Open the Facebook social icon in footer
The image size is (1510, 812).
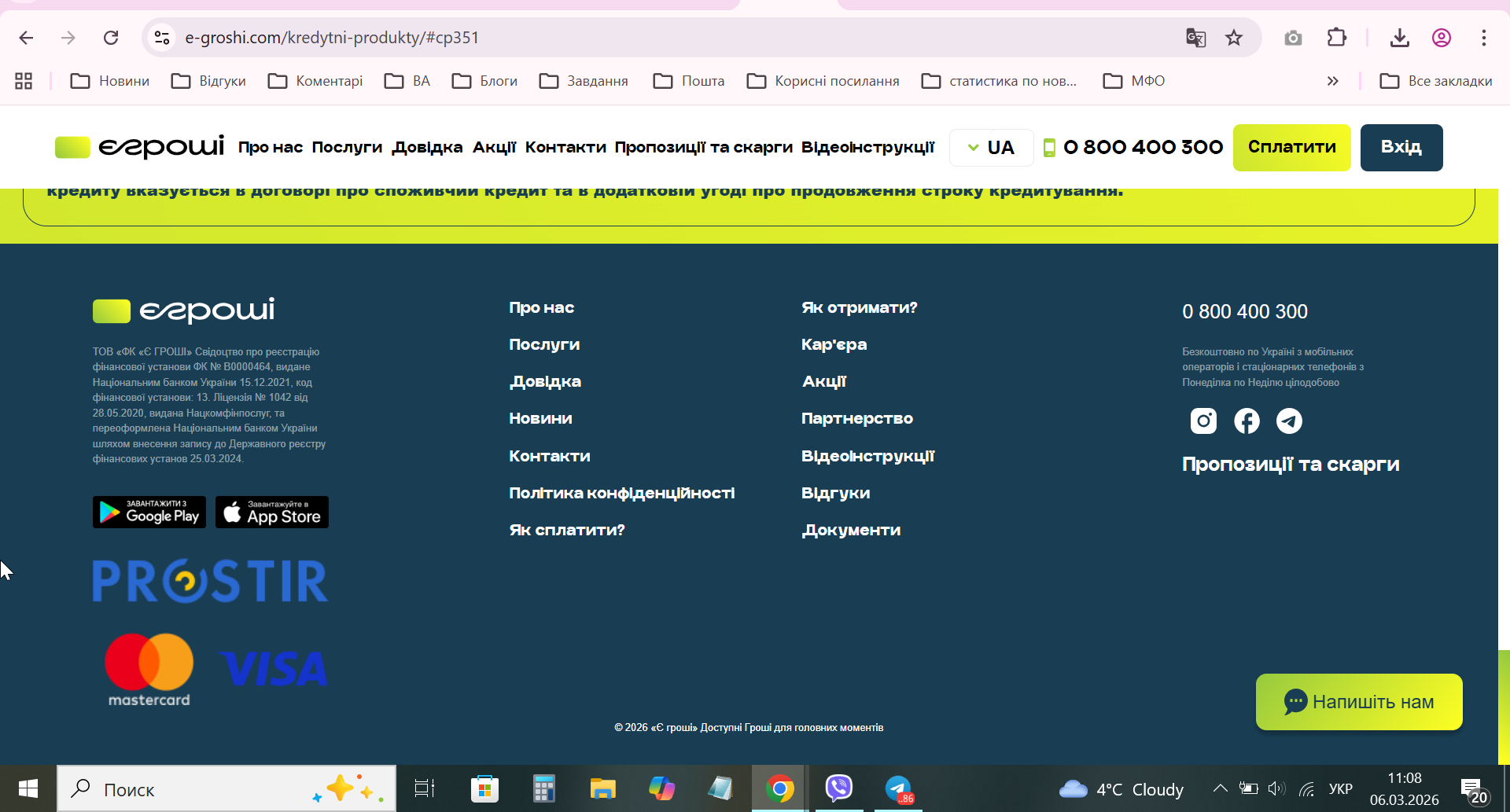[1247, 421]
